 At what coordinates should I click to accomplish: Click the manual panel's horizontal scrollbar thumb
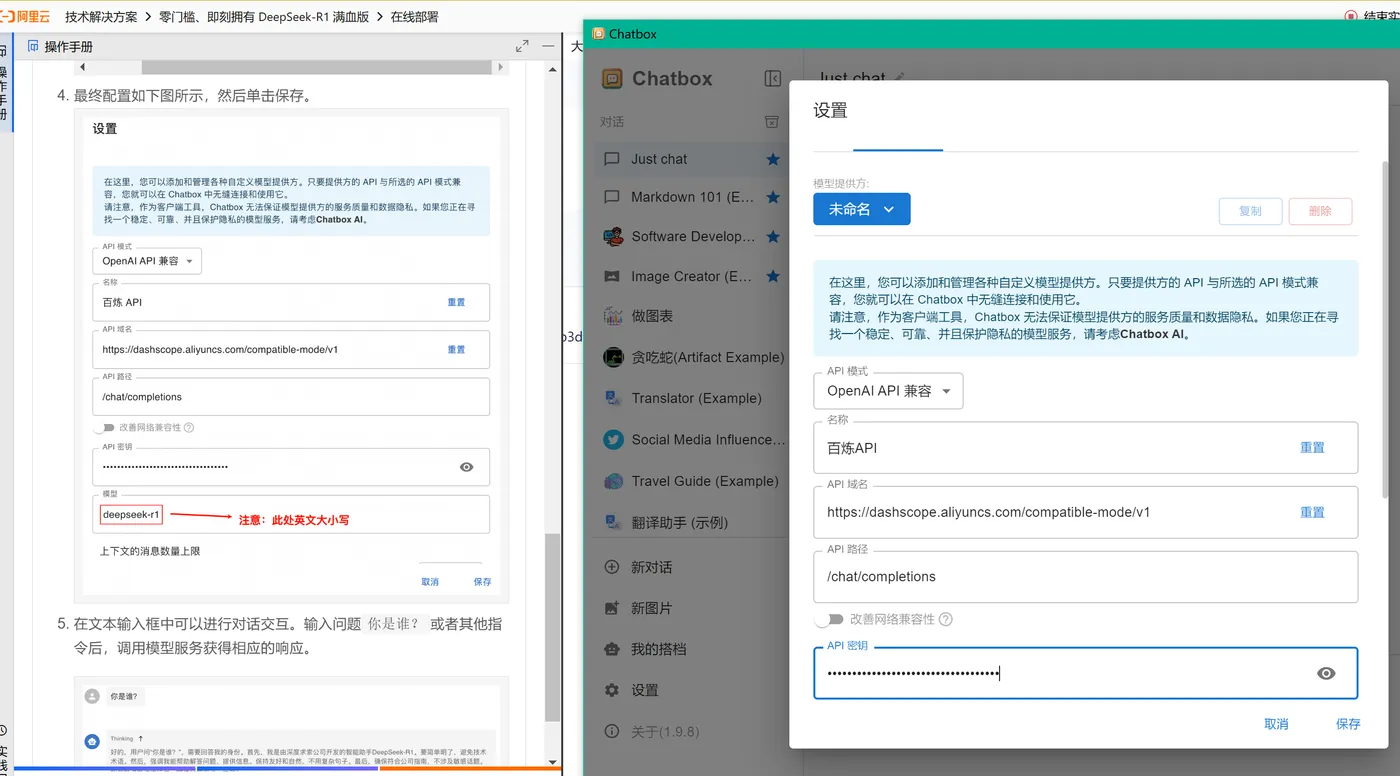click(x=317, y=67)
